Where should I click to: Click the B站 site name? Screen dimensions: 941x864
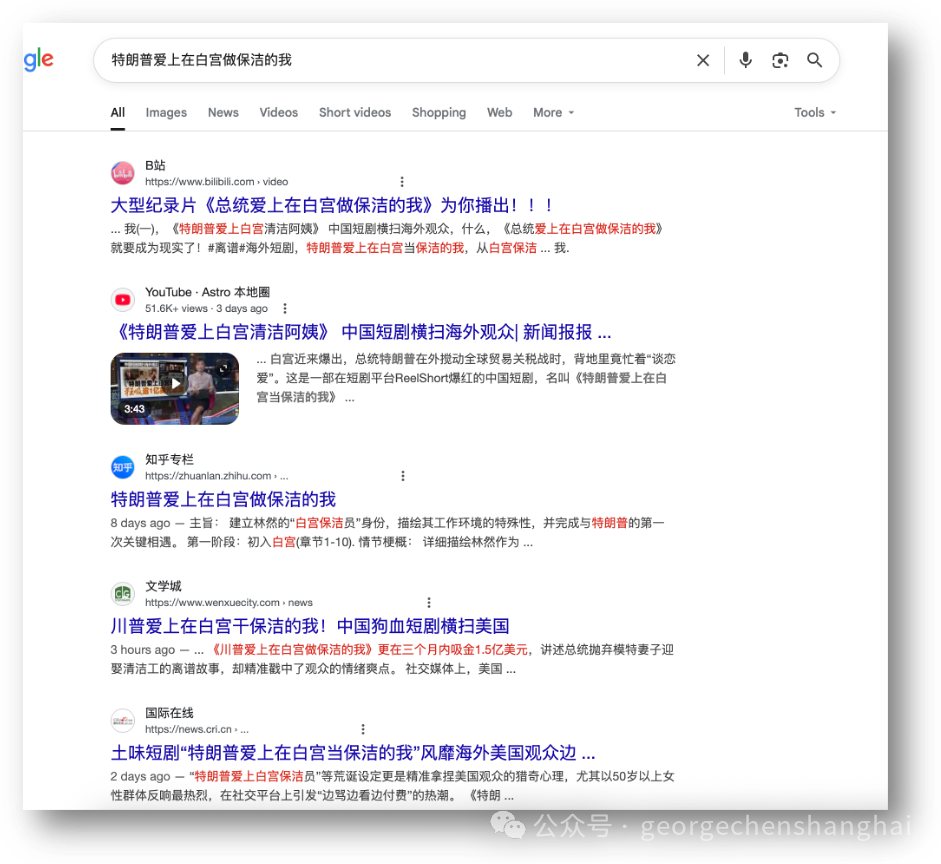[x=155, y=165]
